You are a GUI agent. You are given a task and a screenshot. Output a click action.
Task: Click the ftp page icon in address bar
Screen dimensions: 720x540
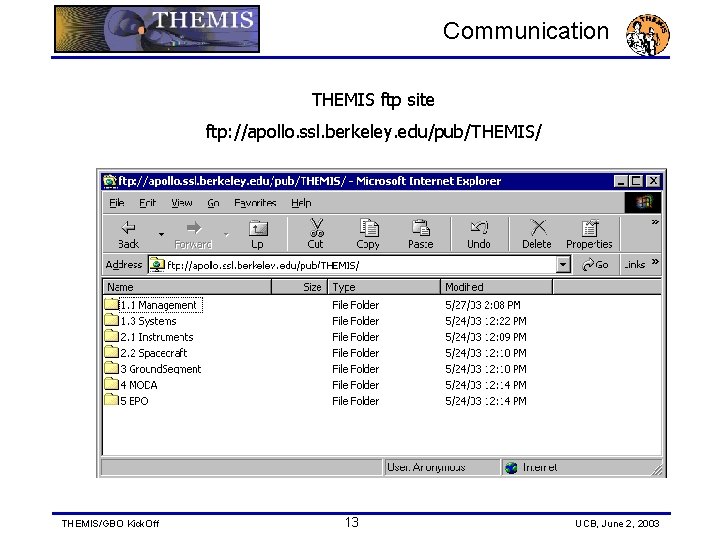click(x=157, y=265)
